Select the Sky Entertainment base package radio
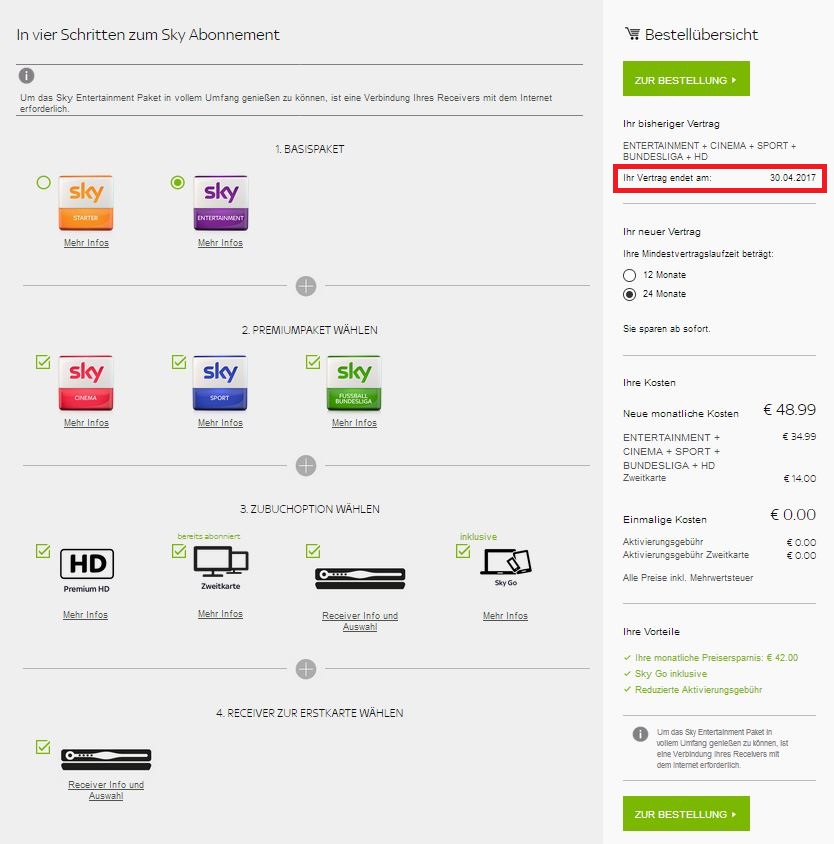The image size is (834, 844). [x=178, y=182]
